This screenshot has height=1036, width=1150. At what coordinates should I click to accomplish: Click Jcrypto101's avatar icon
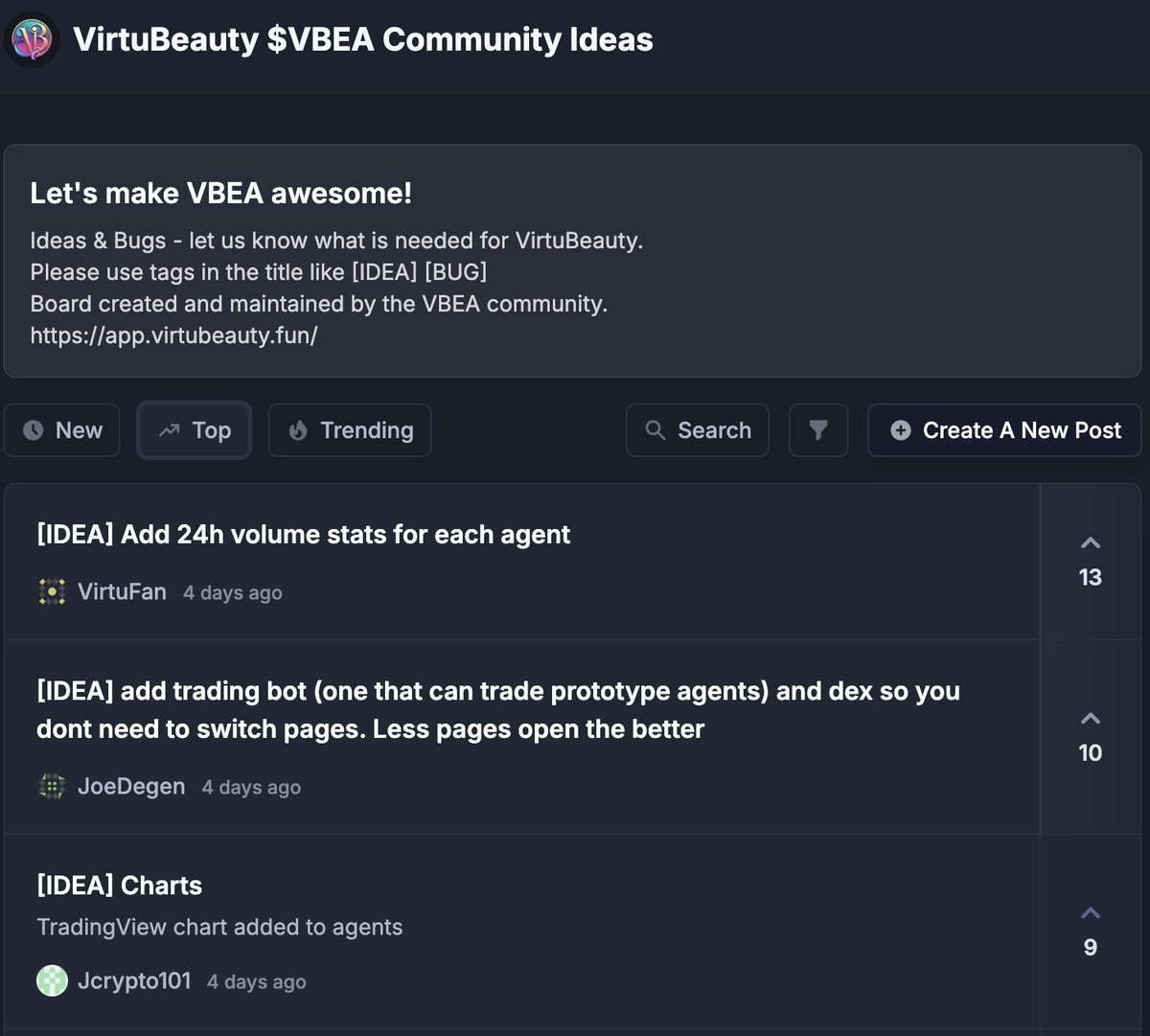pos(52,981)
